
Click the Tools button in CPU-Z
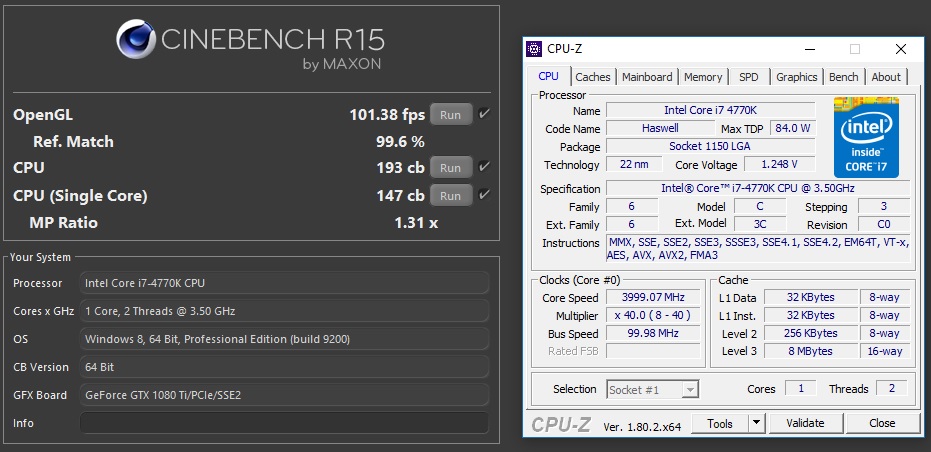coord(720,423)
